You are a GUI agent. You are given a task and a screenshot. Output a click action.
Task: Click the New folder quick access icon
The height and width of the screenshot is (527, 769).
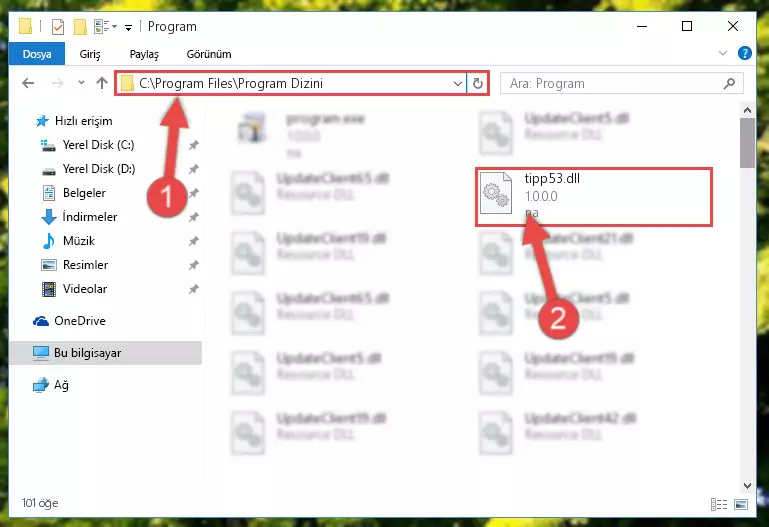(x=80, y=26)
